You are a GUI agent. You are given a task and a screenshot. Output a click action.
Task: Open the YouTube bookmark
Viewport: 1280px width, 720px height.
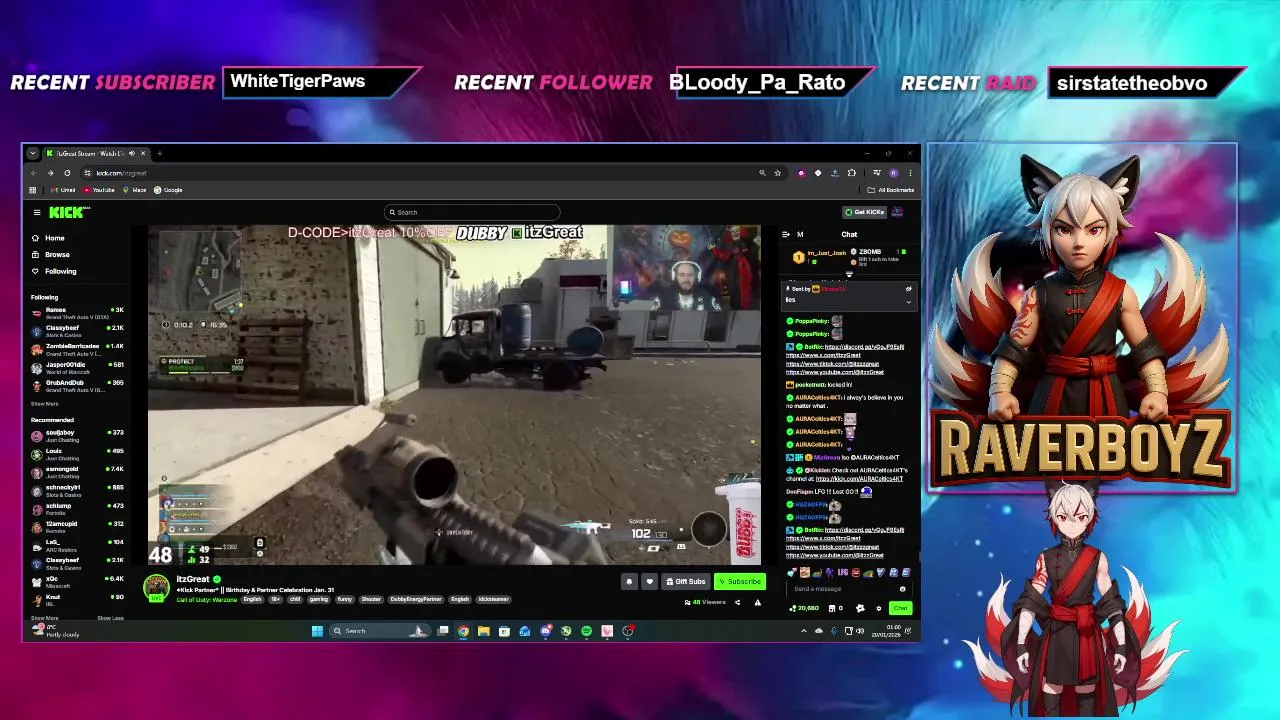[100, 190]
